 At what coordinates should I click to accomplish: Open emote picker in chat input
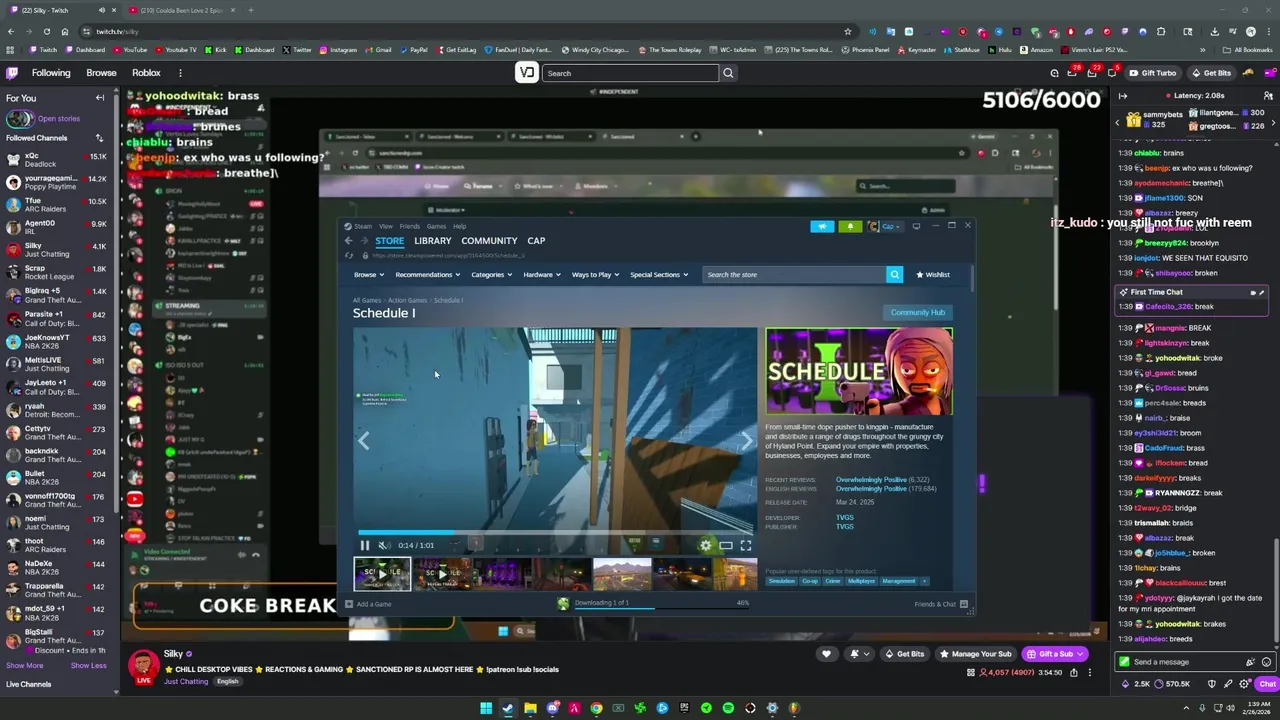(x=1267, y=662)
